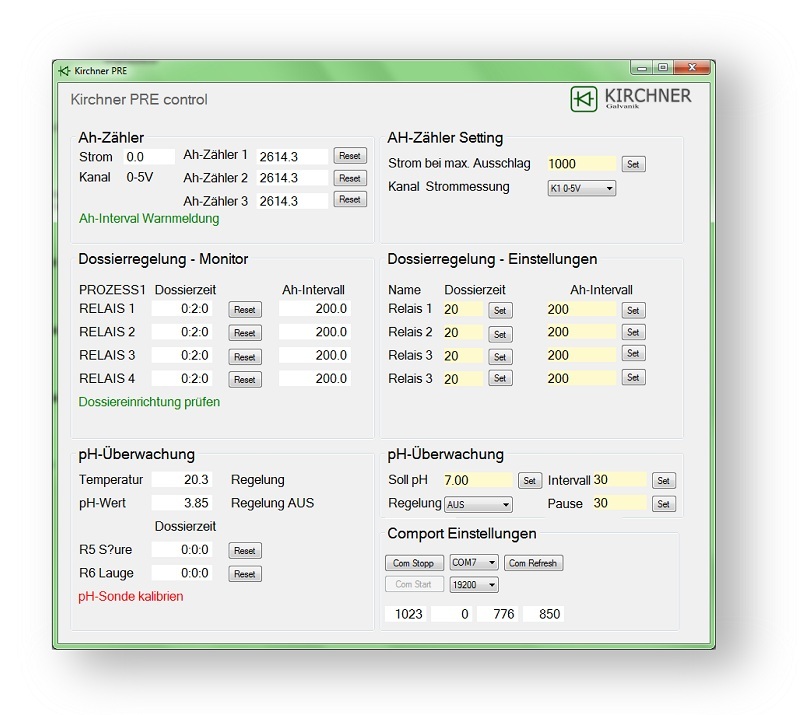The image size is (800, 715).
Task: Set the pH Pause value
Action: (x=664, y=504)
